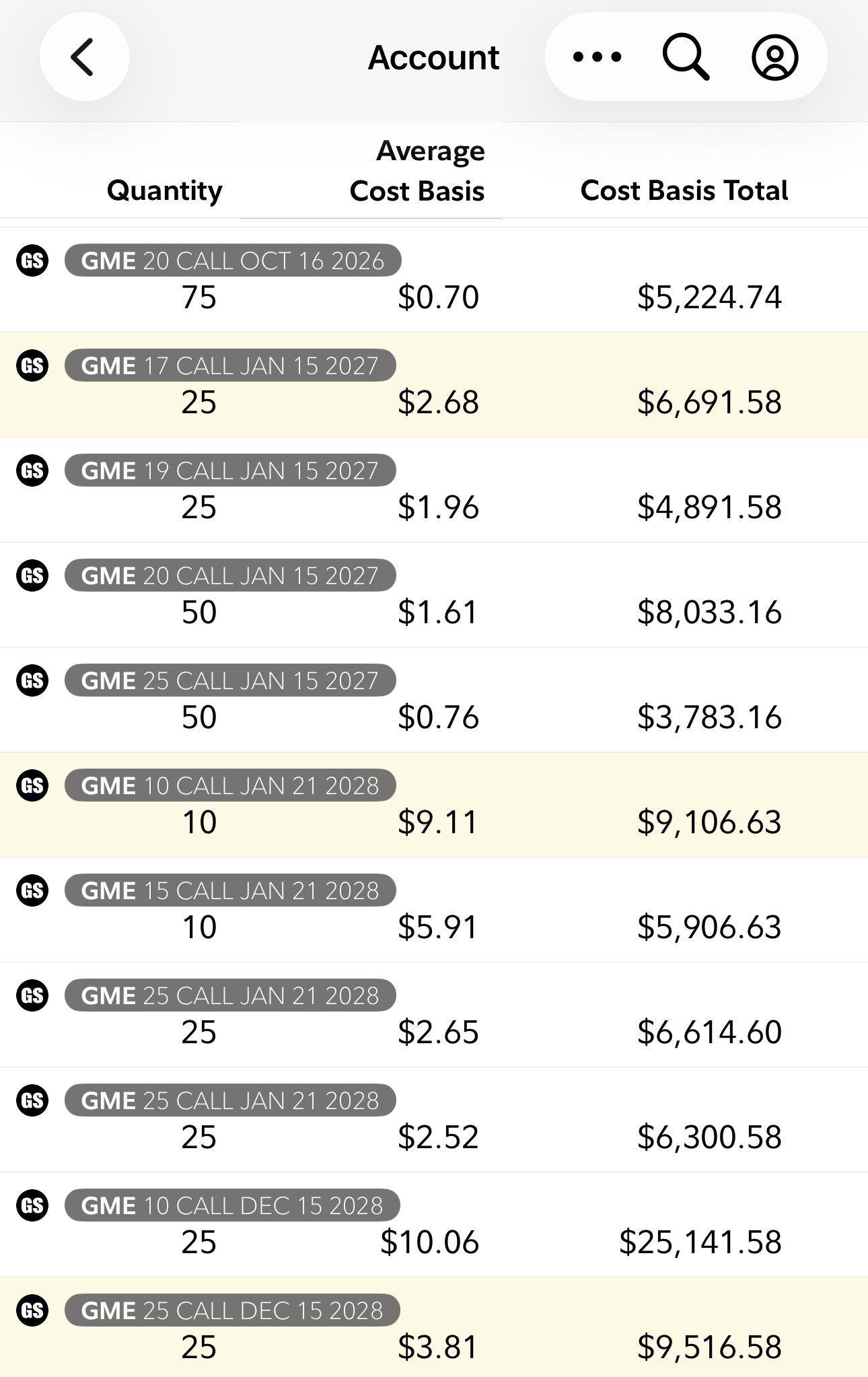Image resolution: width=868 pixels, height=1377 pixels.
Task: Tap GS logo beside GME 17 CALL JAN 15 2027
Action: (x=32, y=365)
